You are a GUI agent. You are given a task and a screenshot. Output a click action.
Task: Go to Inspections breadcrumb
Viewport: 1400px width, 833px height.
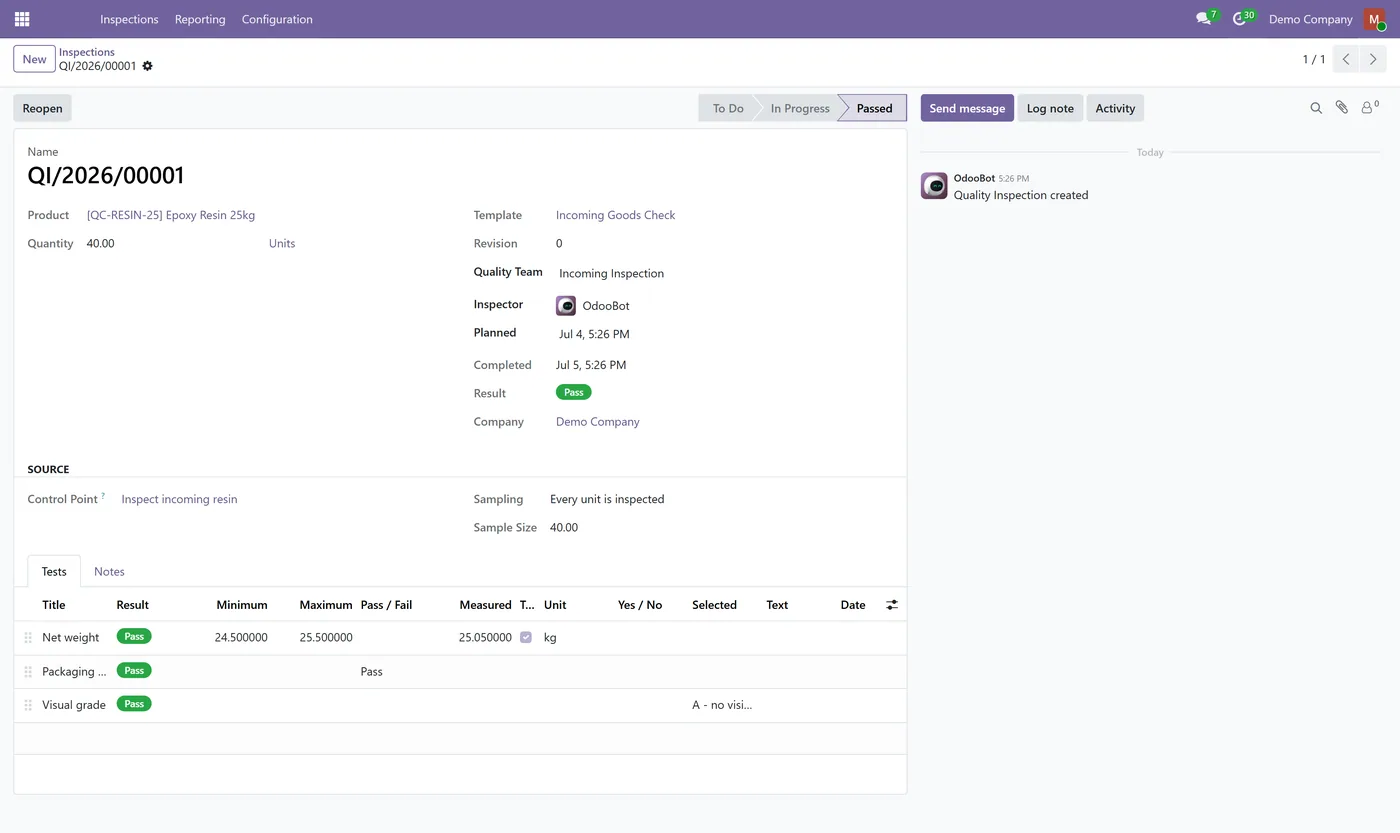[87, 52]
